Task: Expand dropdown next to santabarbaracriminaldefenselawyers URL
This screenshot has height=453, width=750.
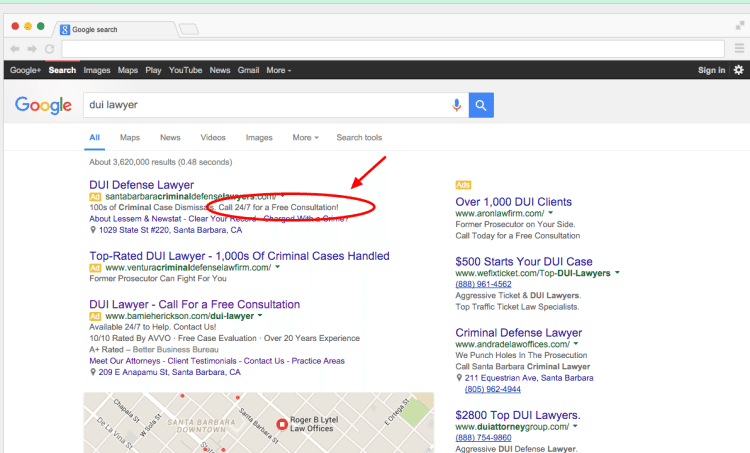Action: (283, 196)
